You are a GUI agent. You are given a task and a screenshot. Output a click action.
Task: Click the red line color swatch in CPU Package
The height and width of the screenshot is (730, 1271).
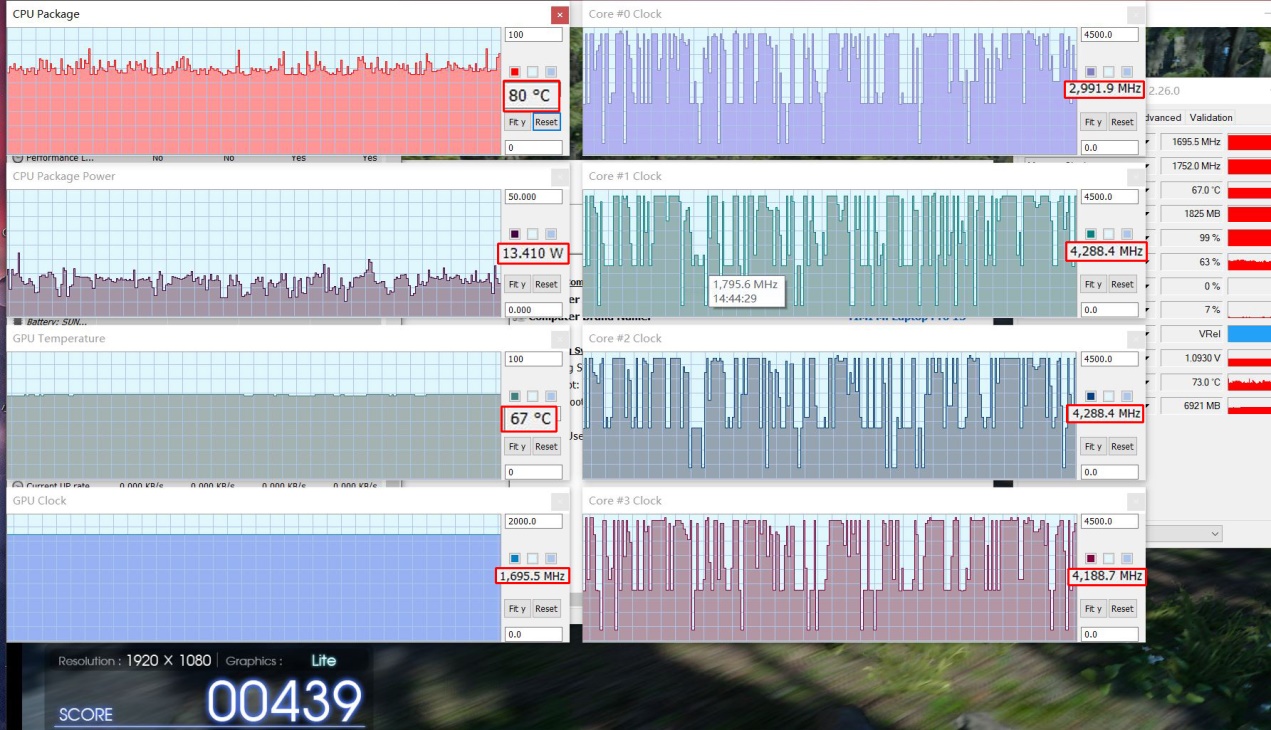click(x=515, y=72)
